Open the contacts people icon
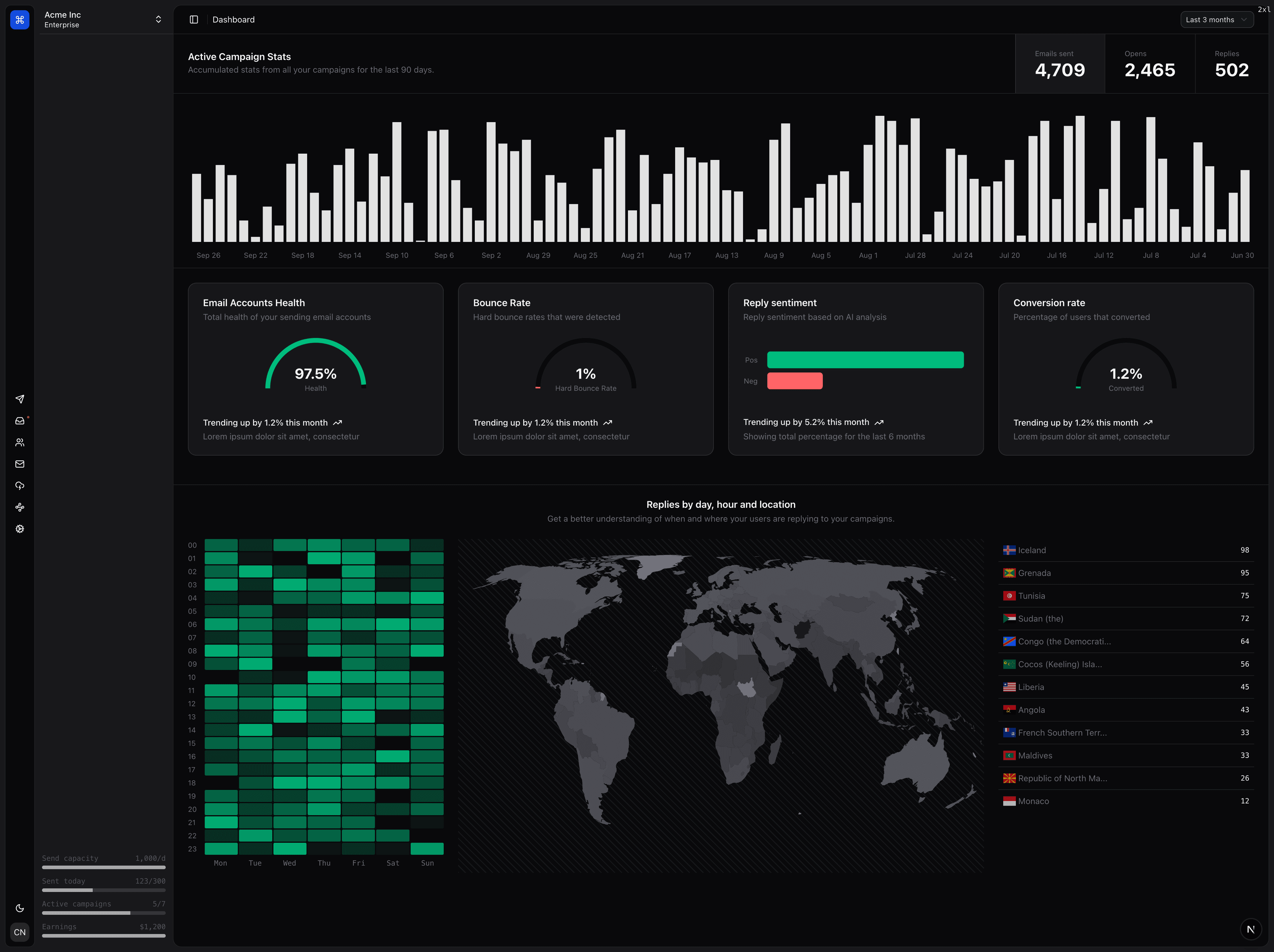Viewport: 1274px width, 952px height. [20, 442]
